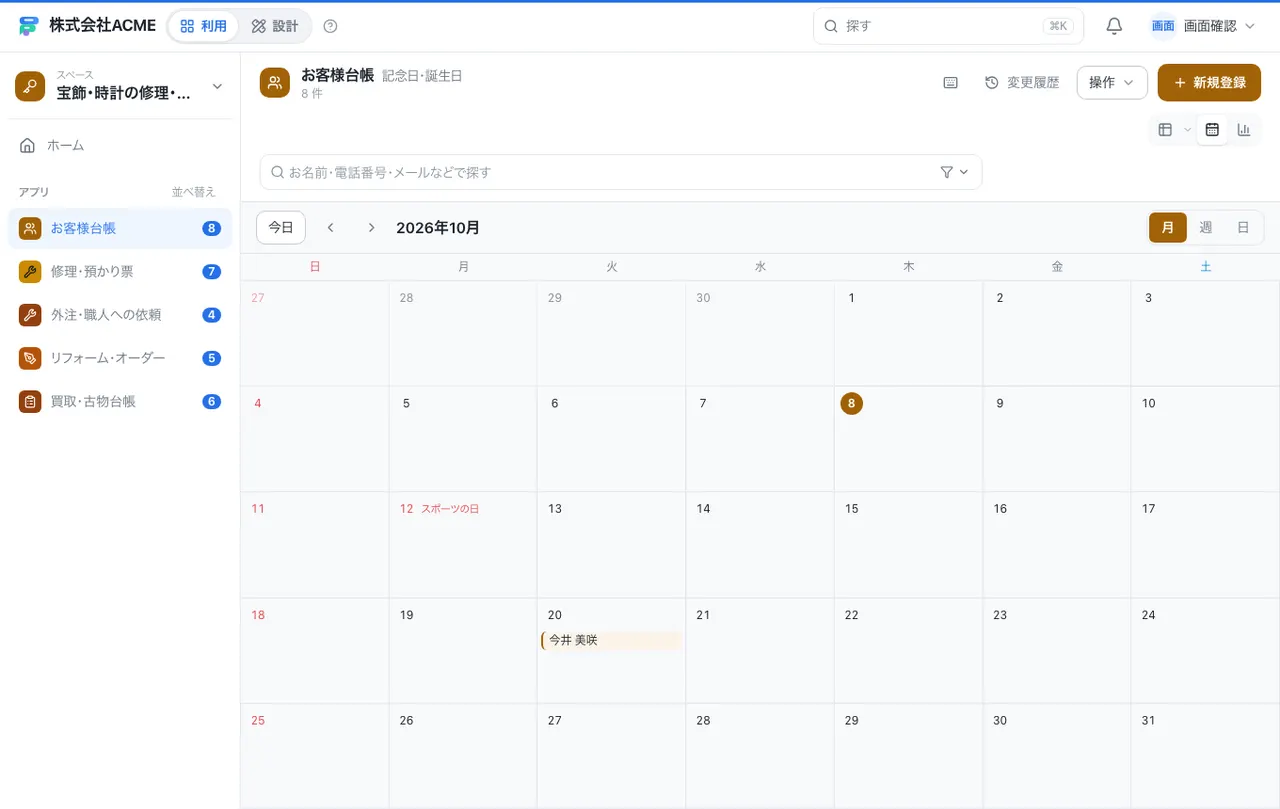Open the 画面確認 user menu
The width and height of the screenshot is (1280, 809).
(1203, 26)
